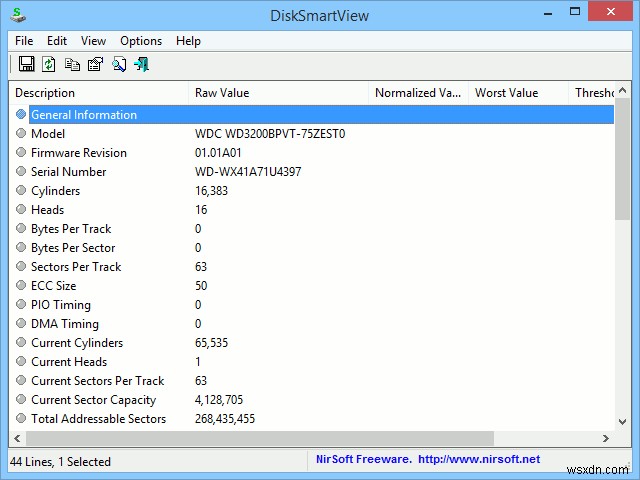
Task: Maximize the DiskSmartView window
Action: tap(575, 12)
